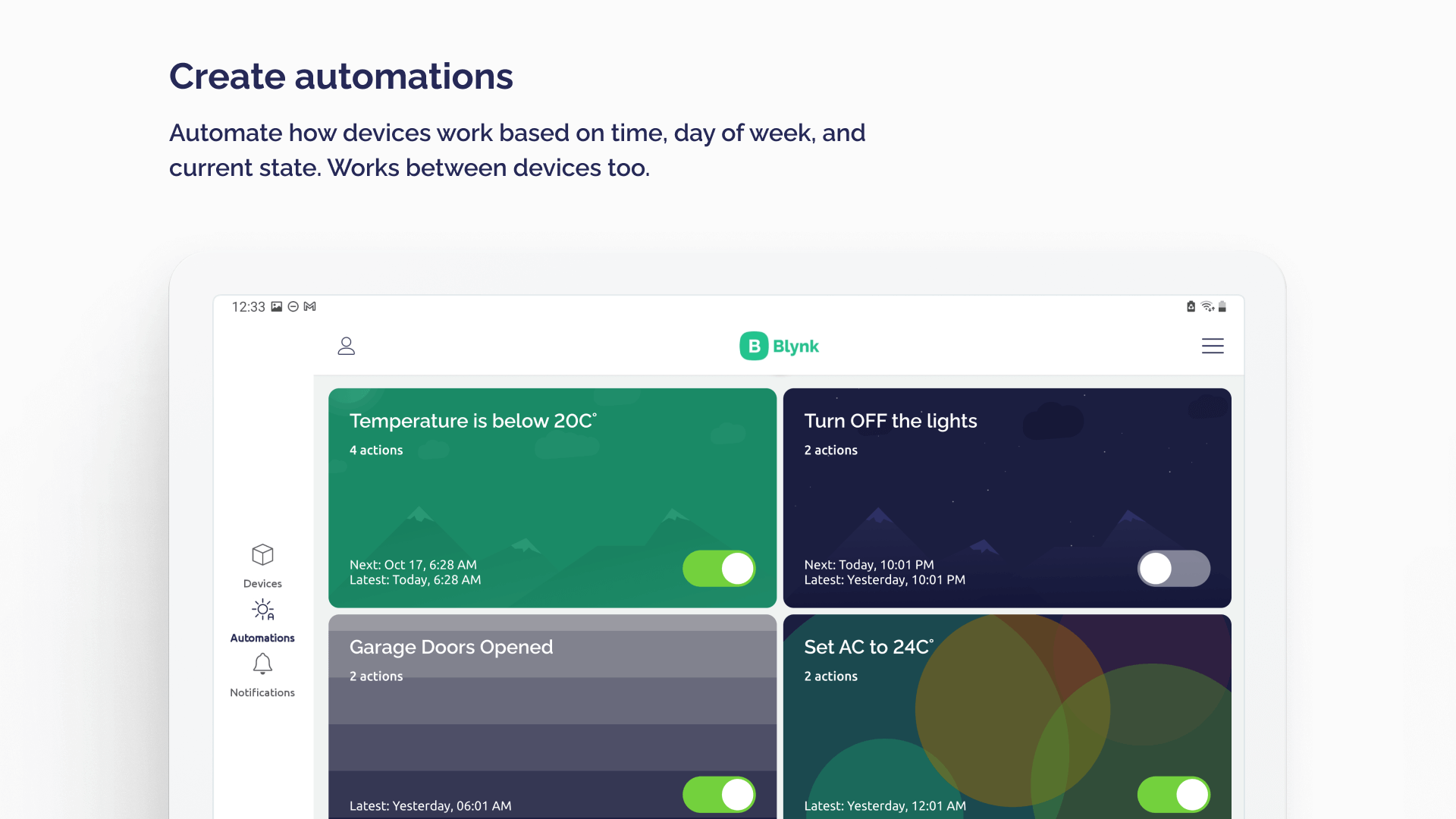
Task: Click the Wi-Fi status icon
Action: [x=1207, y=306]
